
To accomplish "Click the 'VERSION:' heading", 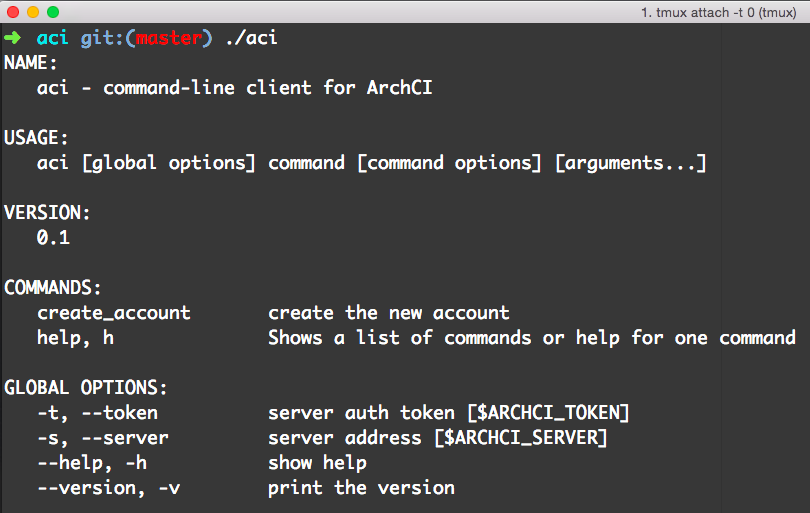I will click(47, 212).
